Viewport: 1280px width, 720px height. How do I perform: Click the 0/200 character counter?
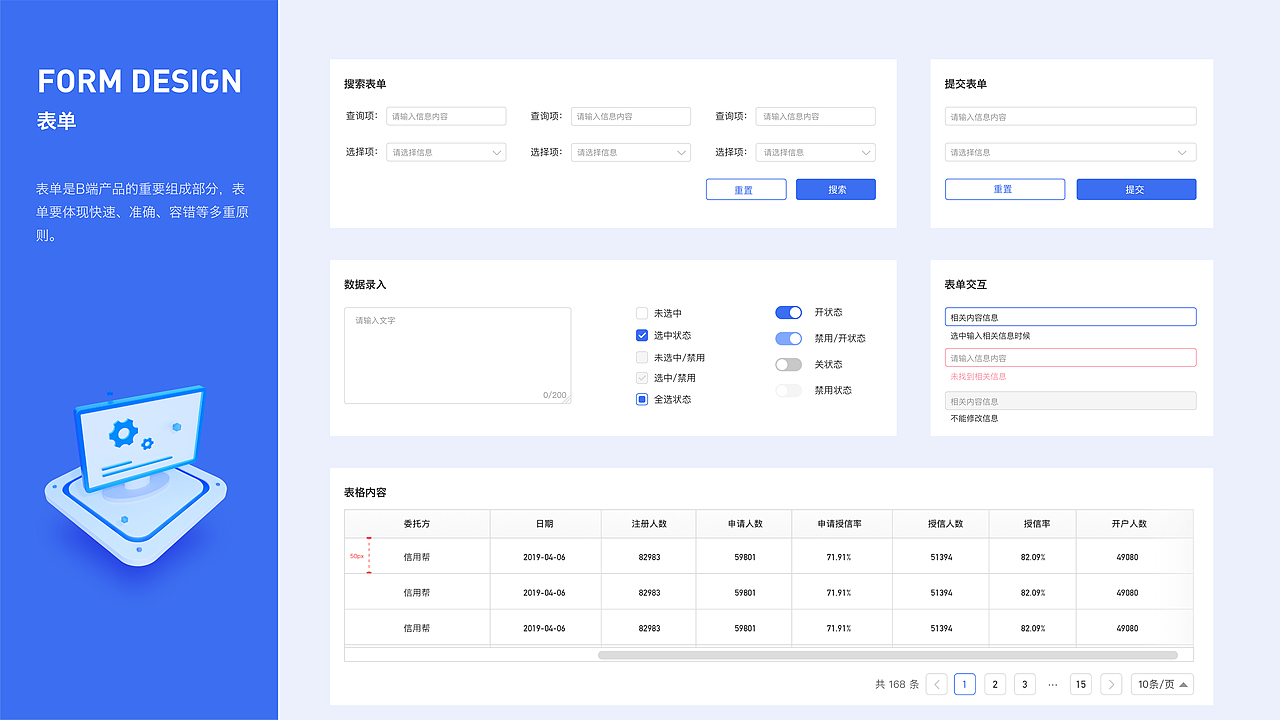click(x=555, y=395)
